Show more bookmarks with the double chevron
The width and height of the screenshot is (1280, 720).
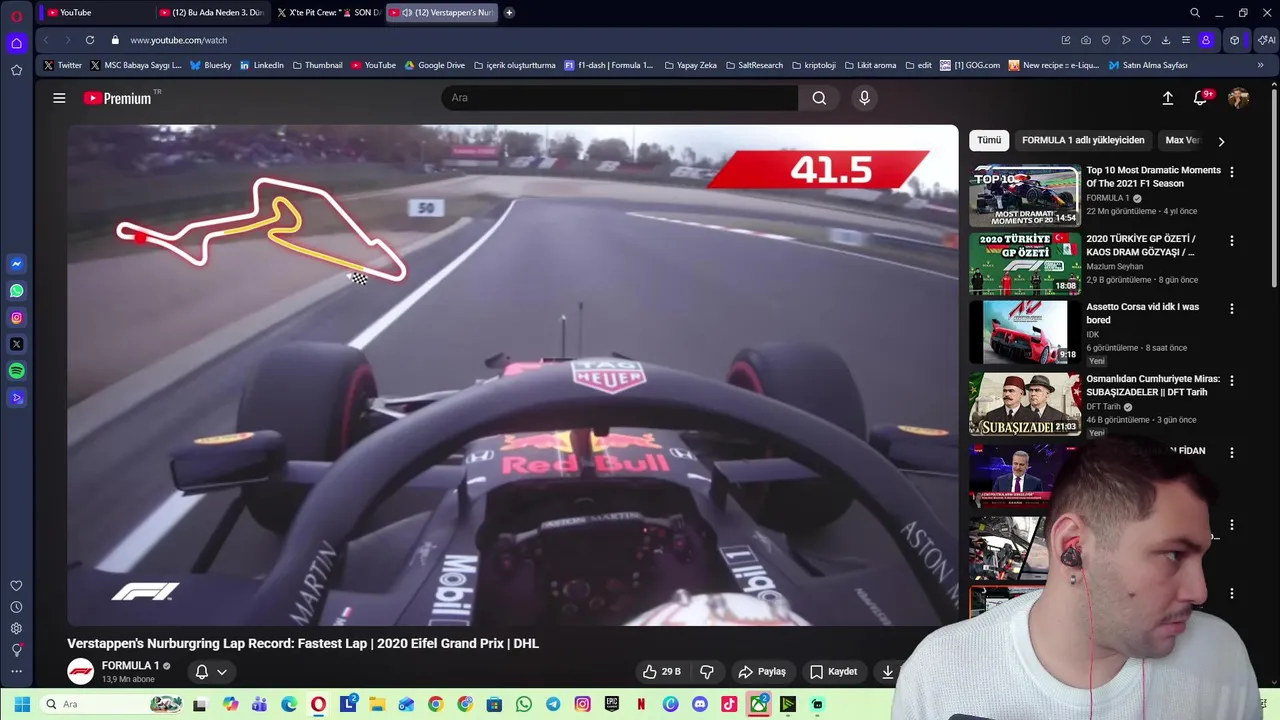click(x=1260, y=65)
